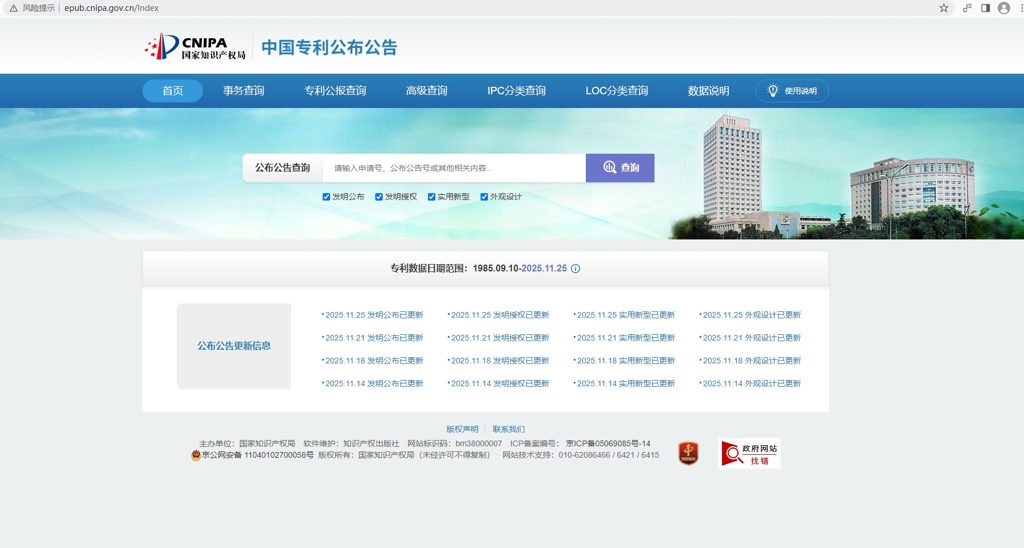Open 2025.11.14 实用新型已更新 link
Screen dimensions: 1024x548
coord(625,383)
